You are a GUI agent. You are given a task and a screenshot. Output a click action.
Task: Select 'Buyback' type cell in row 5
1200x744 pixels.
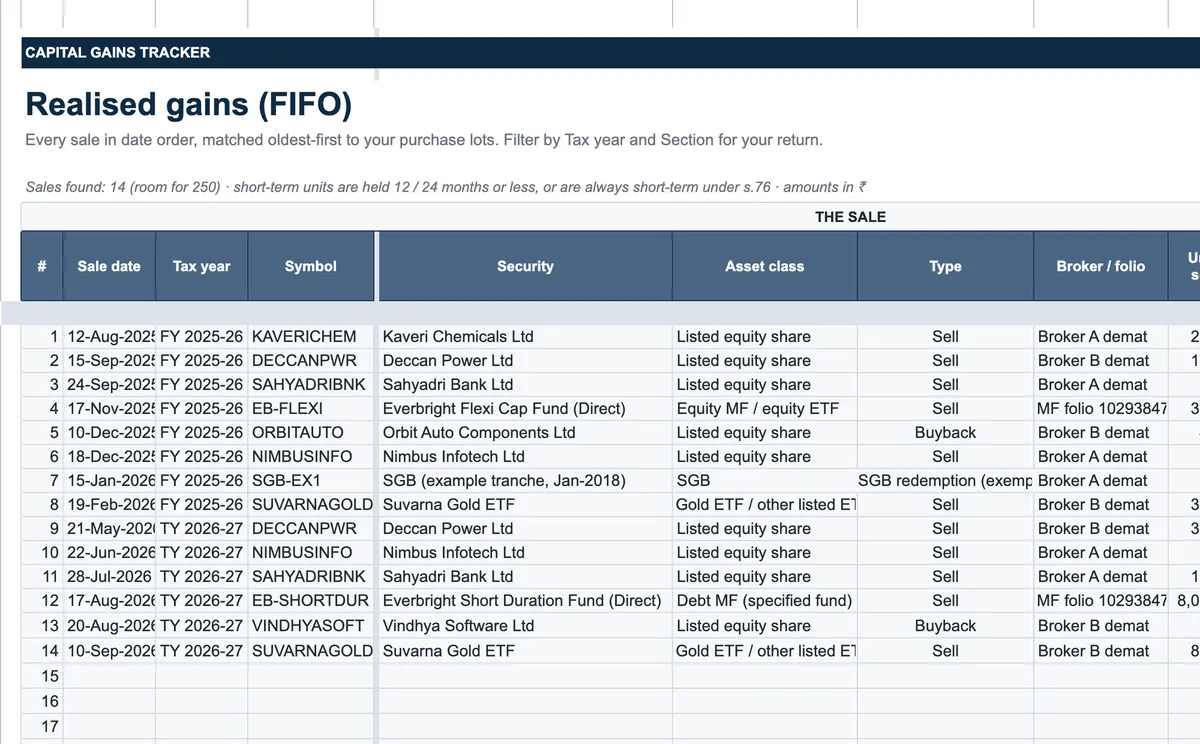946,433
